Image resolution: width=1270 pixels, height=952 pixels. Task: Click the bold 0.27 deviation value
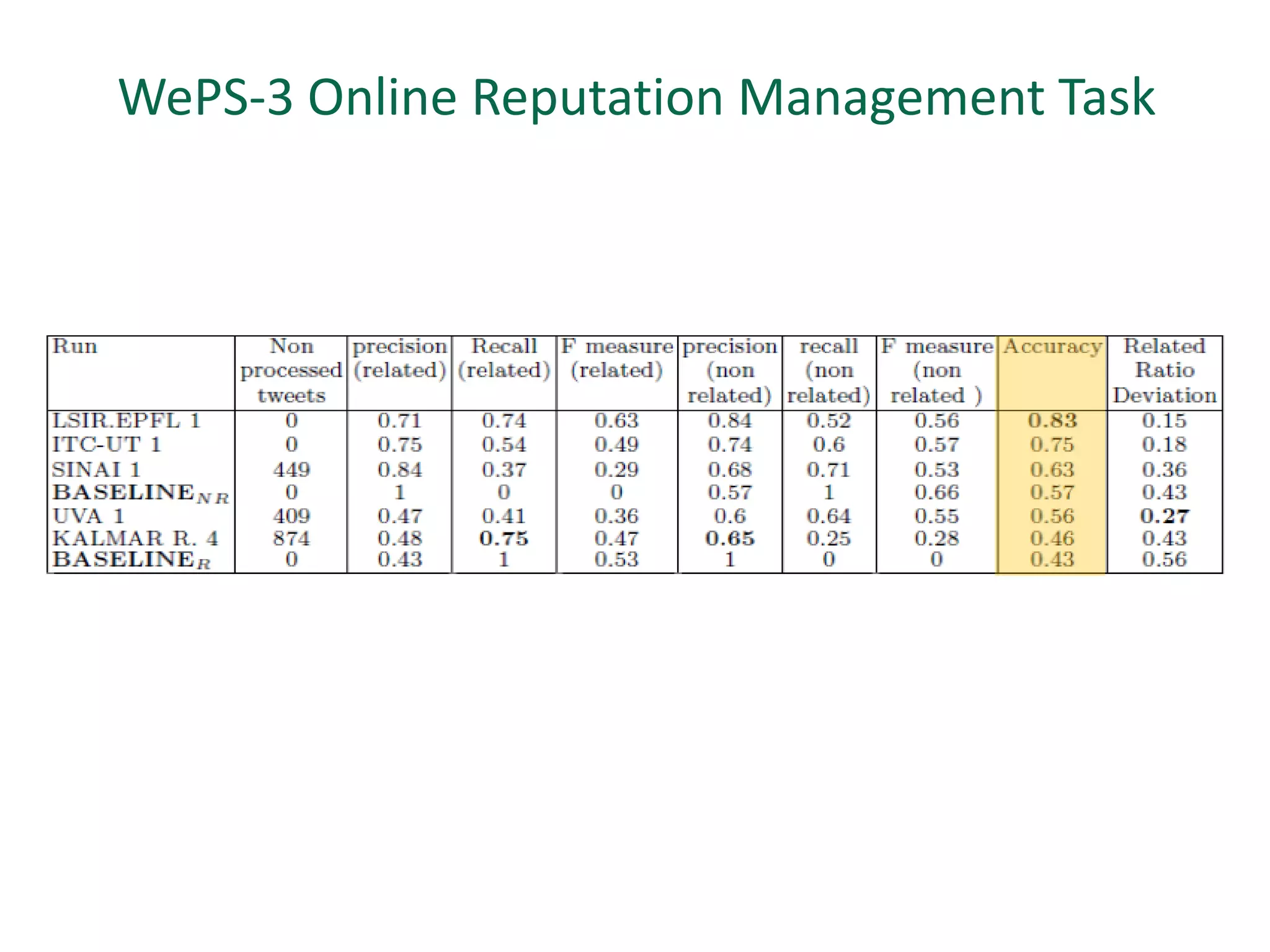(1165, 516)
